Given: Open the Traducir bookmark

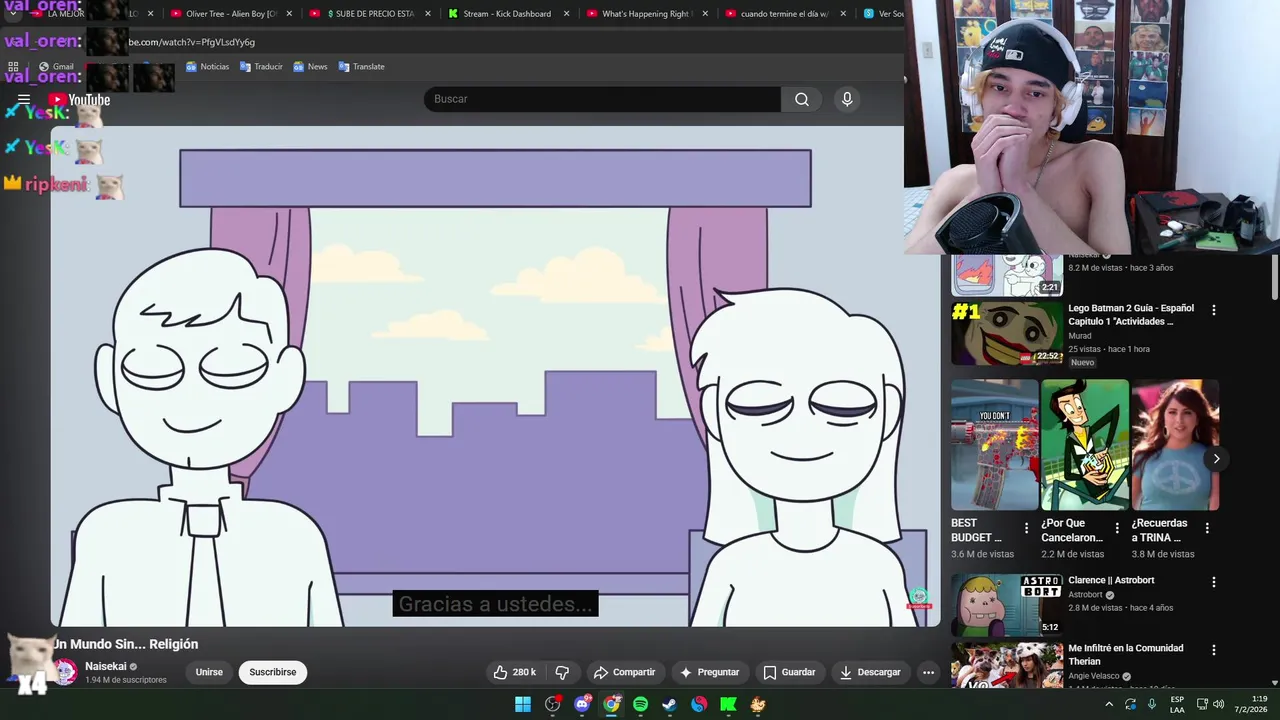Looking at the screenshot, I should click(261, 67).
